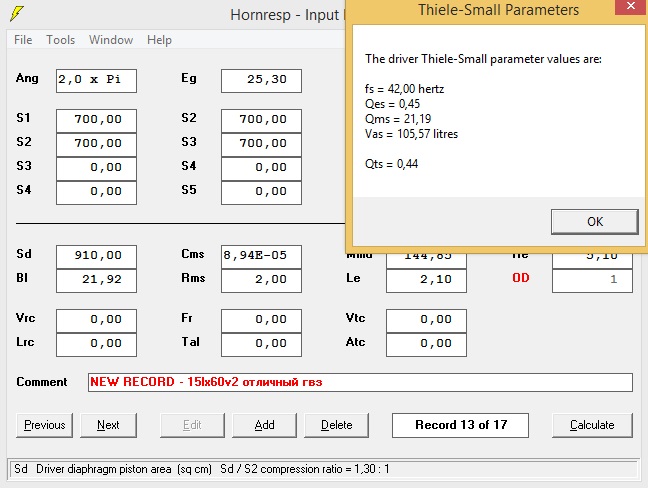Viewport: 648px width, 488px height.
Task: Select the Sd field with 910,00
Action: pos(96,257)
